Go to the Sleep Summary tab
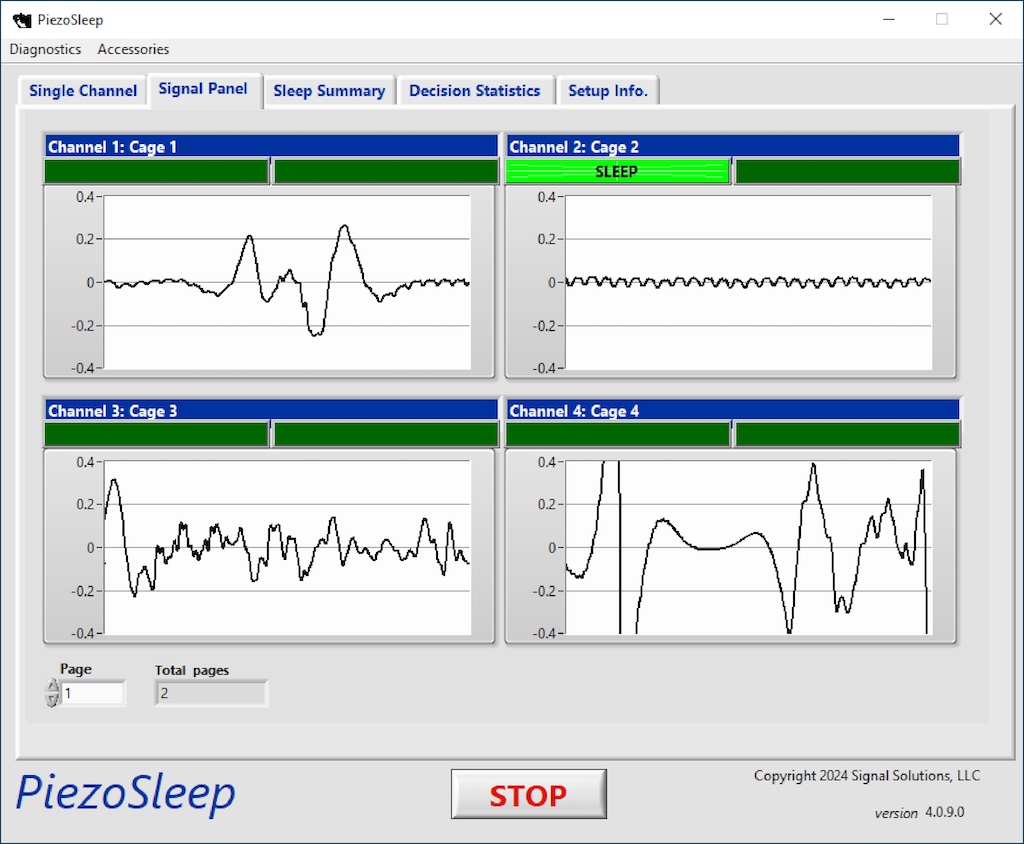The height and width of the screenshot is (844, 1024). (329, 91)
